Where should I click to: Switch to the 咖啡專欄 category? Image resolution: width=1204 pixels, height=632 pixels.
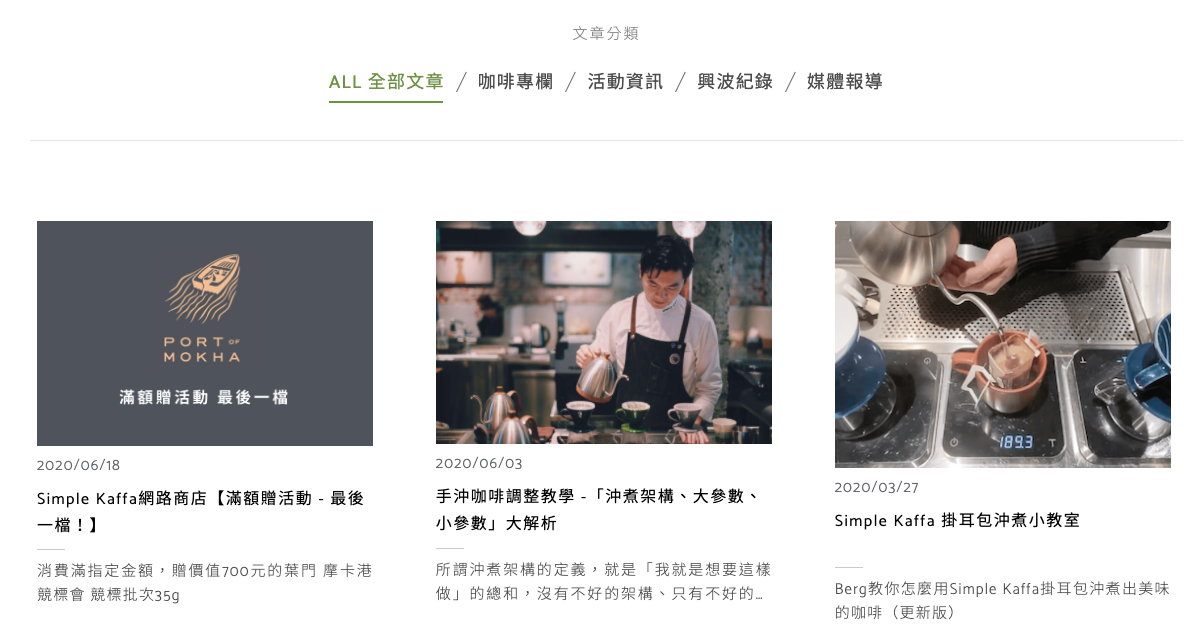pyautogui.click(x=515, y=82)
